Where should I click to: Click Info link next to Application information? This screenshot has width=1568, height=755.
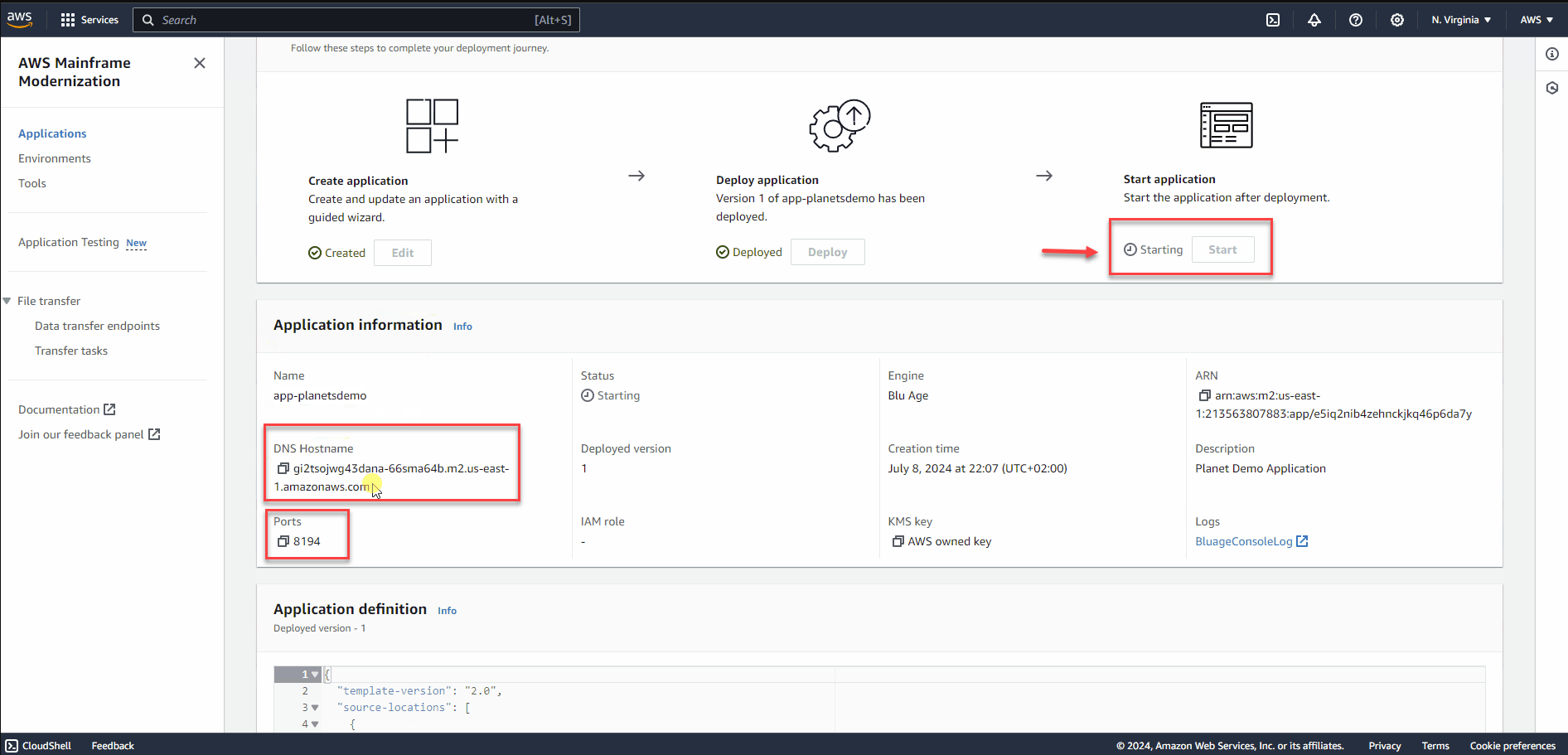click(x=462, y=327)
